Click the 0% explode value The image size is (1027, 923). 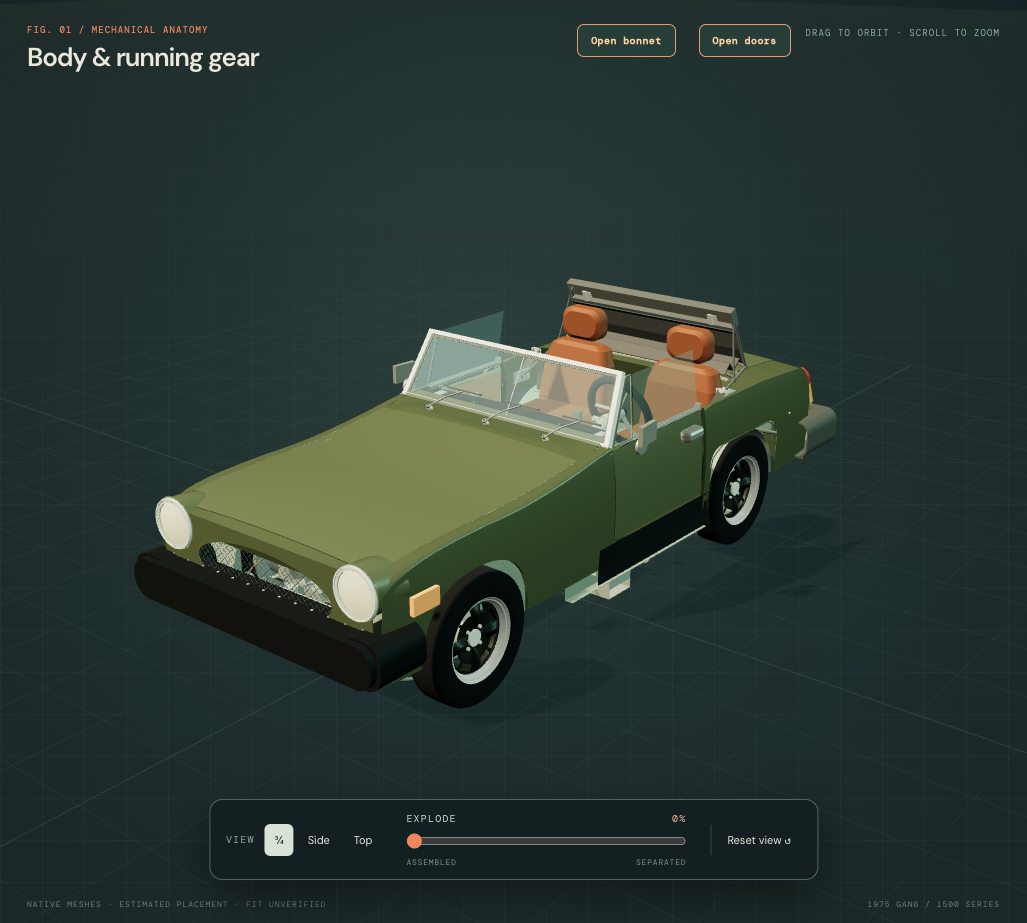click(679, 819)
